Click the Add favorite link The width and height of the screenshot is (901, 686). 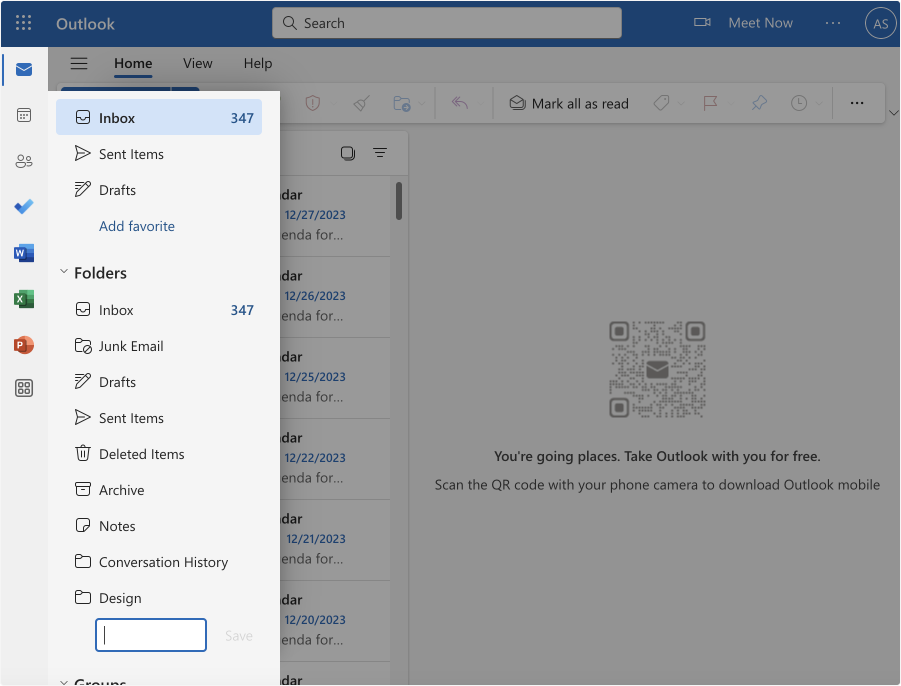point(136,226)
